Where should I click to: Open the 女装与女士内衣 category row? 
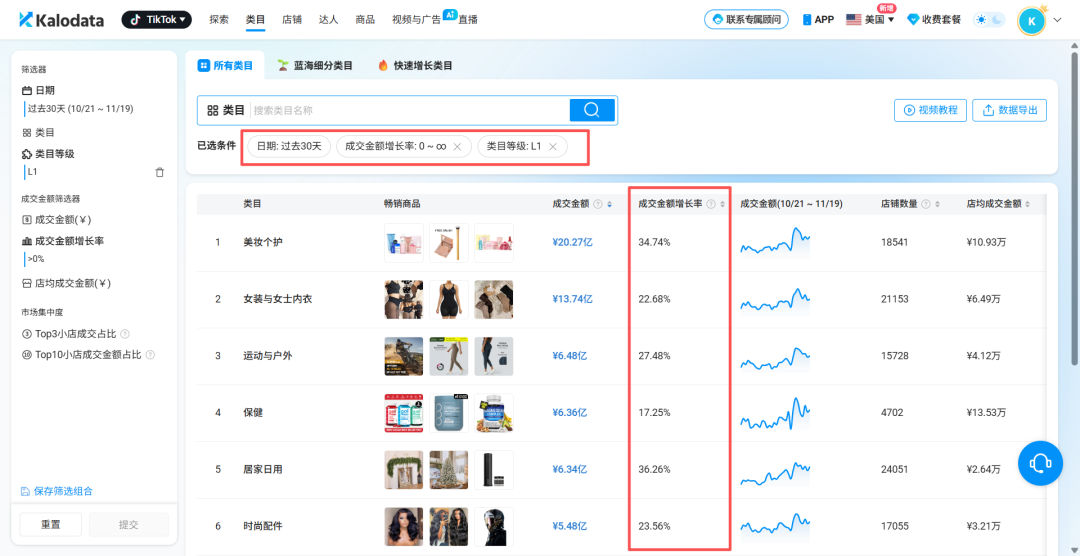[278, 299]
